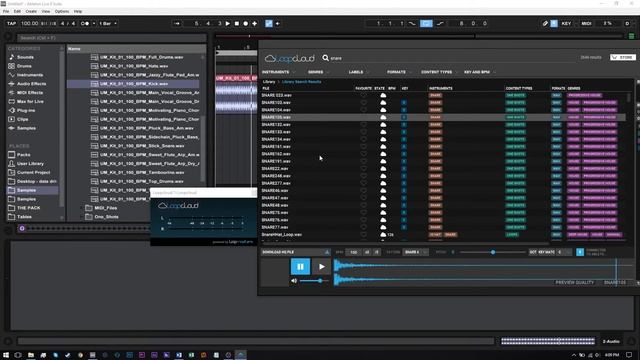Select UM_Kit_01_100_BPM_Tambourine.wav in browser
The image size is (640, 360).
[x=142, y=173]
